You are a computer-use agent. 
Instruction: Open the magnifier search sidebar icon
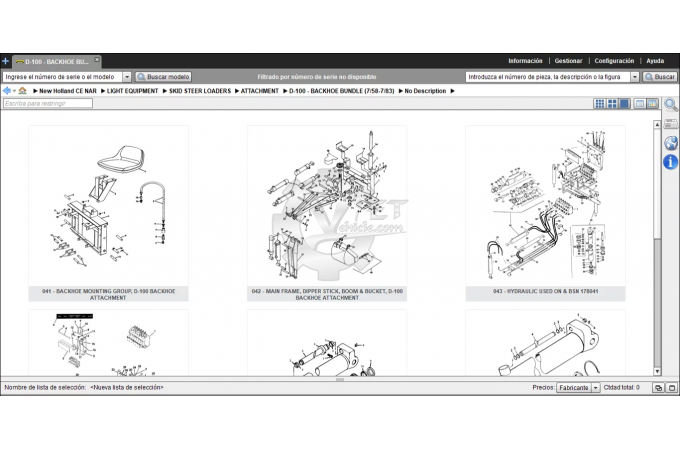(670, 104)
